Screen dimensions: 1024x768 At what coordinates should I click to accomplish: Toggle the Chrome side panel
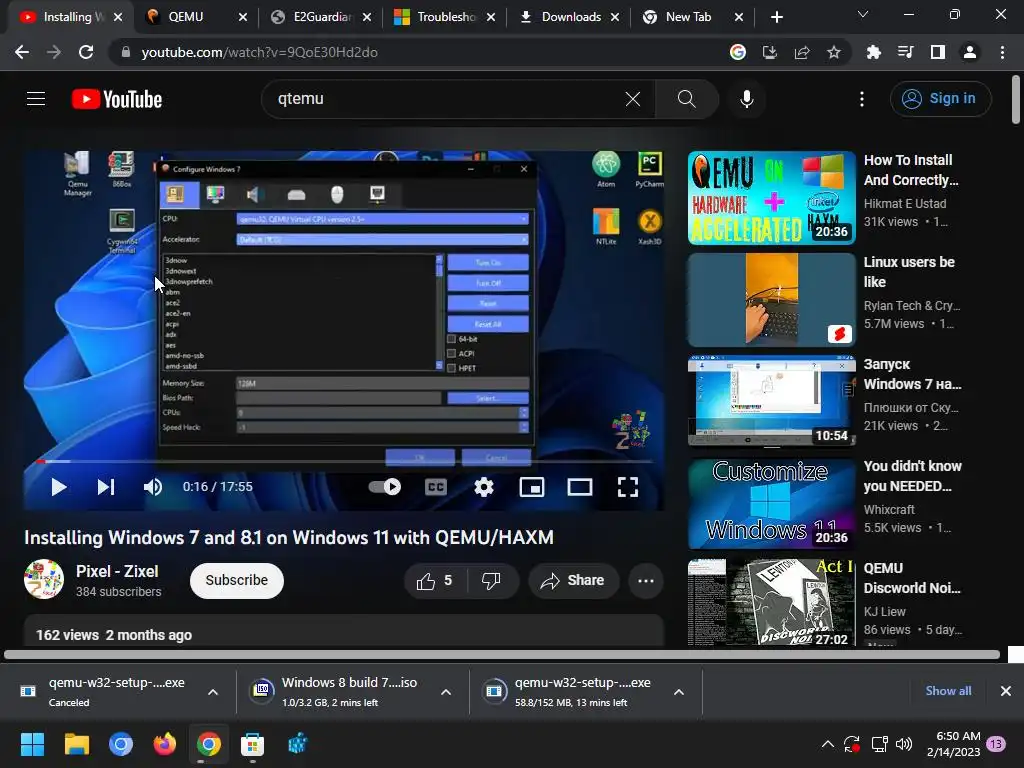point(937,52)
